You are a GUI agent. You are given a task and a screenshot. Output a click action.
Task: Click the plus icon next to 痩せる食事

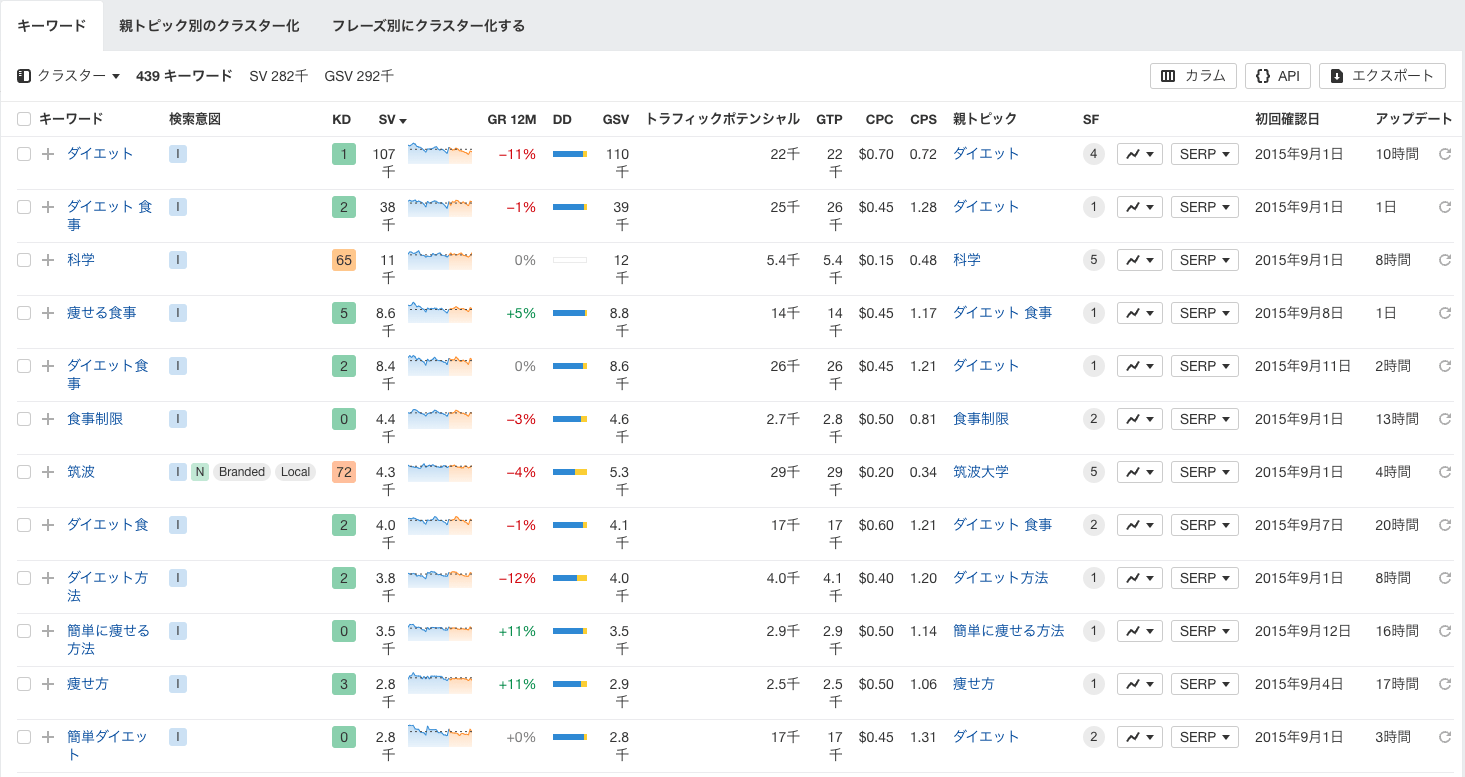point(47,312)
